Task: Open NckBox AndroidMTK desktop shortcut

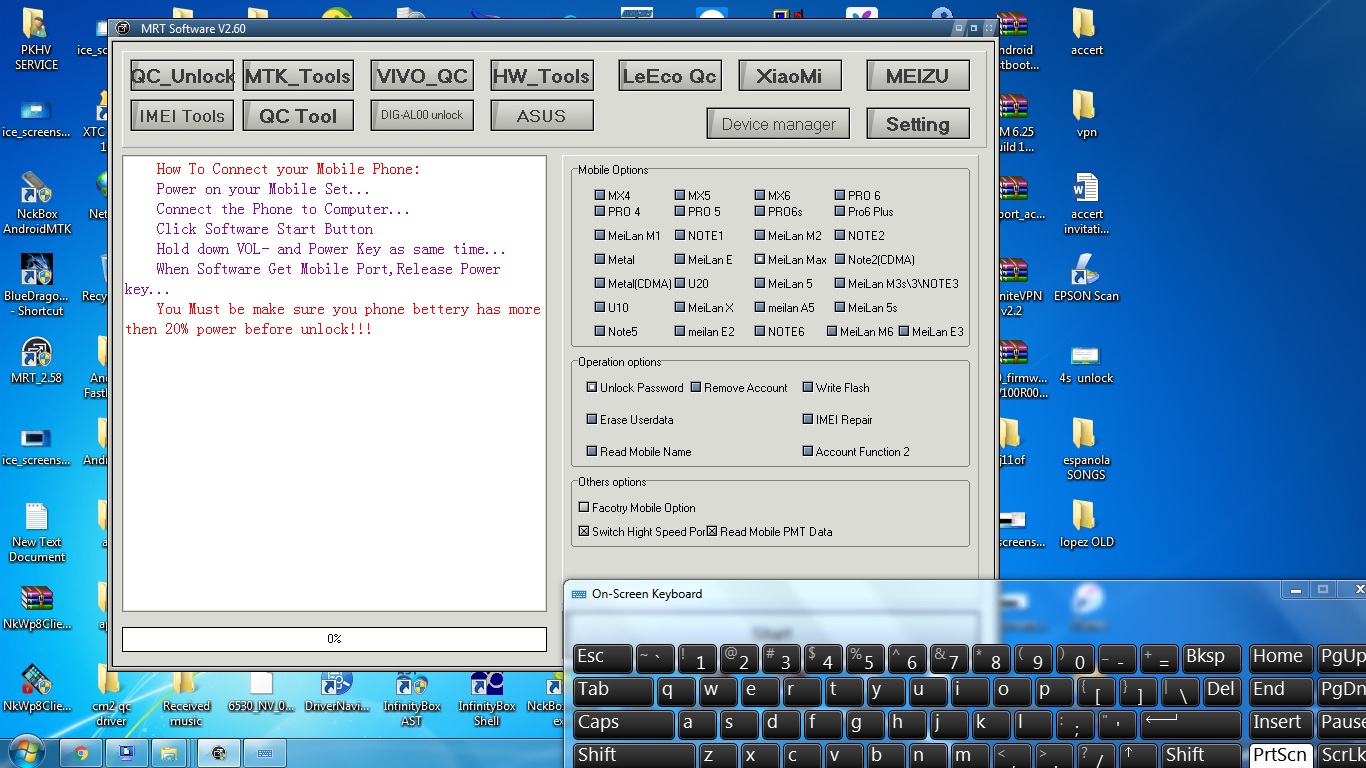Action: pos(37,204)
